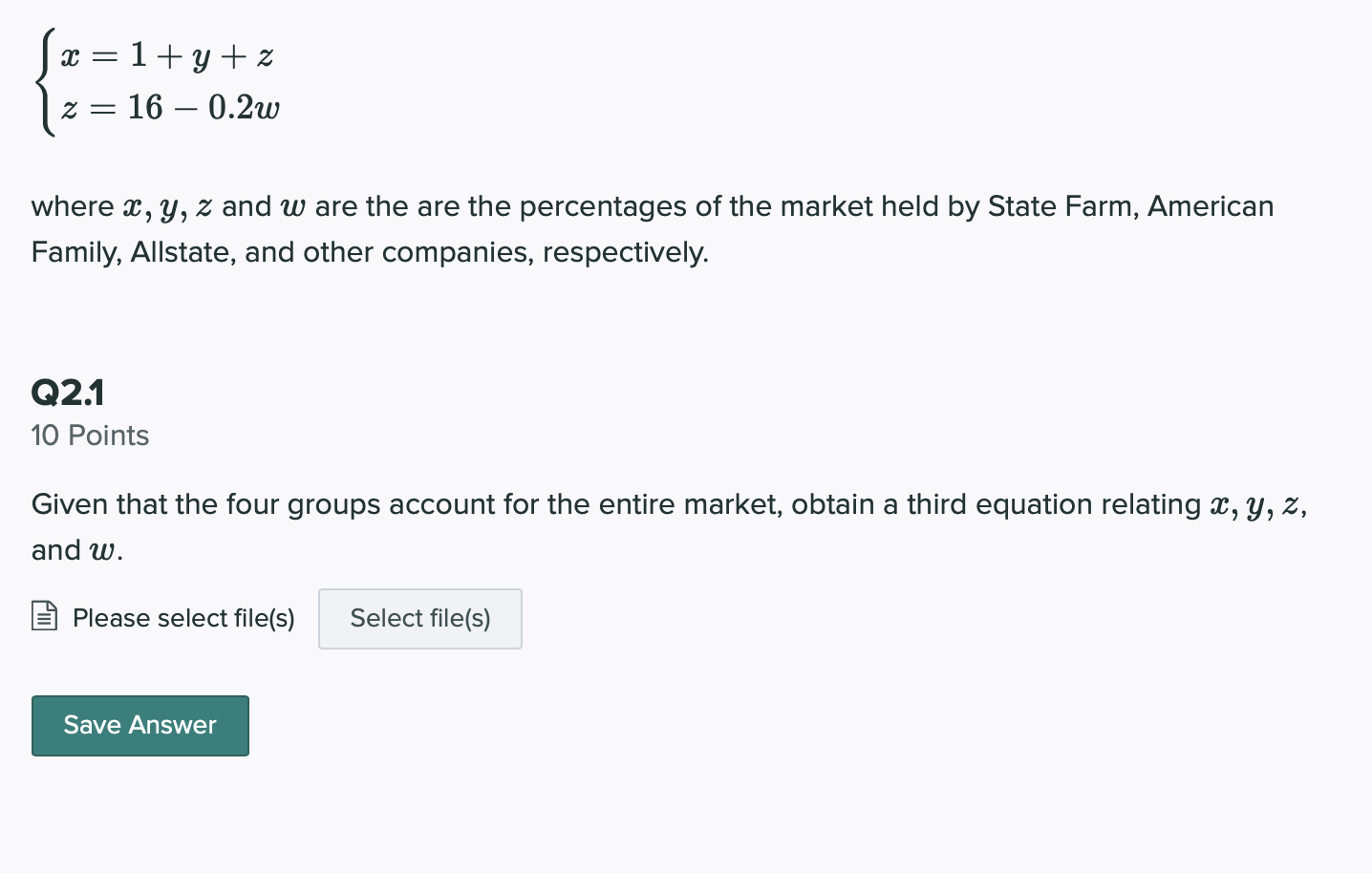Click the equation z = 16 − 0.2w

pyautogui.click(x=170, y=108)
